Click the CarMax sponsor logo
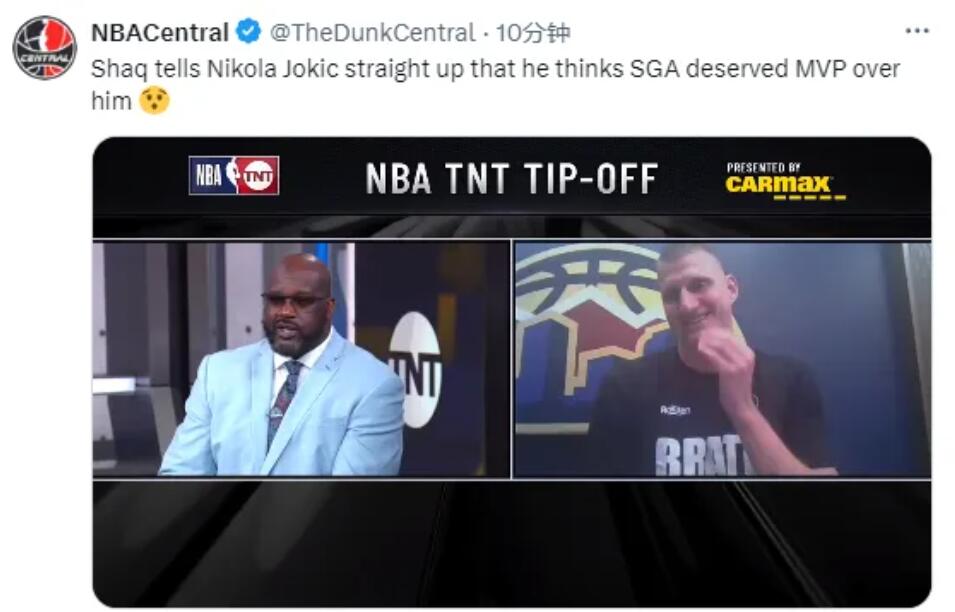Image resolution: width=955 pixels, height=612 pixels. [x=779, y=184]
